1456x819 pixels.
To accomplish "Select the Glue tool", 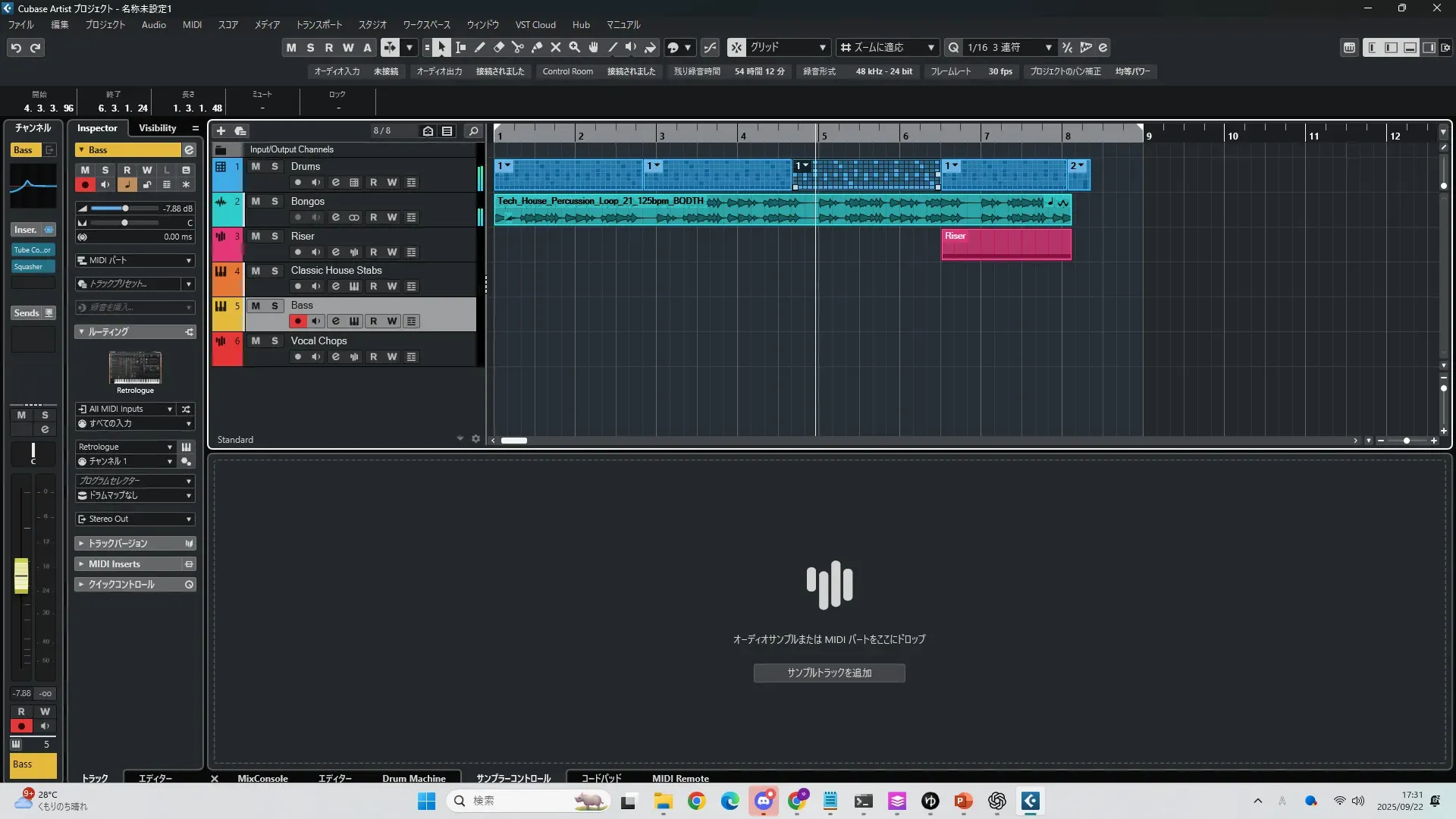I will pos(537,47).
